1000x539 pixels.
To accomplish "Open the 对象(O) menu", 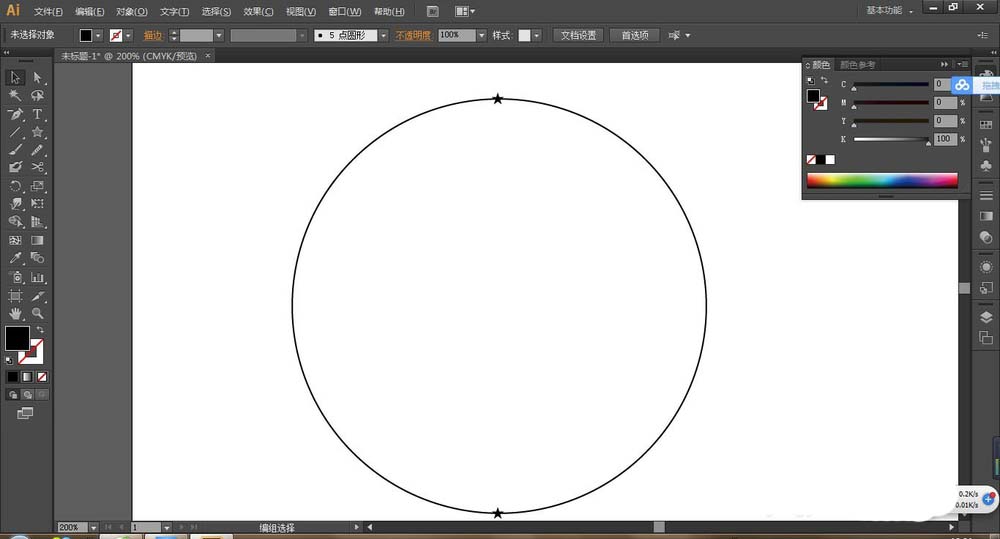I will pos(131,11).
